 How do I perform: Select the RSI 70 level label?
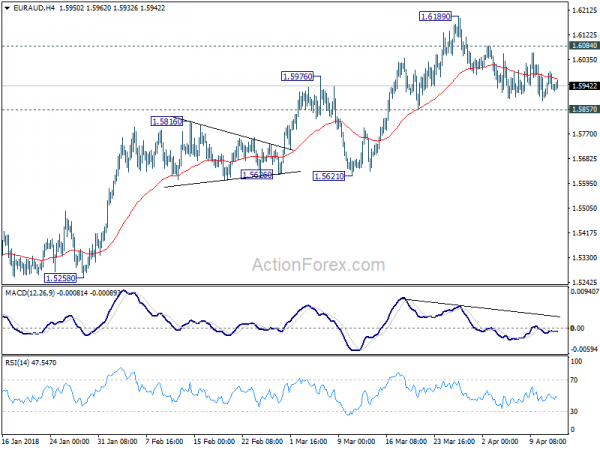tap(575, 380)
